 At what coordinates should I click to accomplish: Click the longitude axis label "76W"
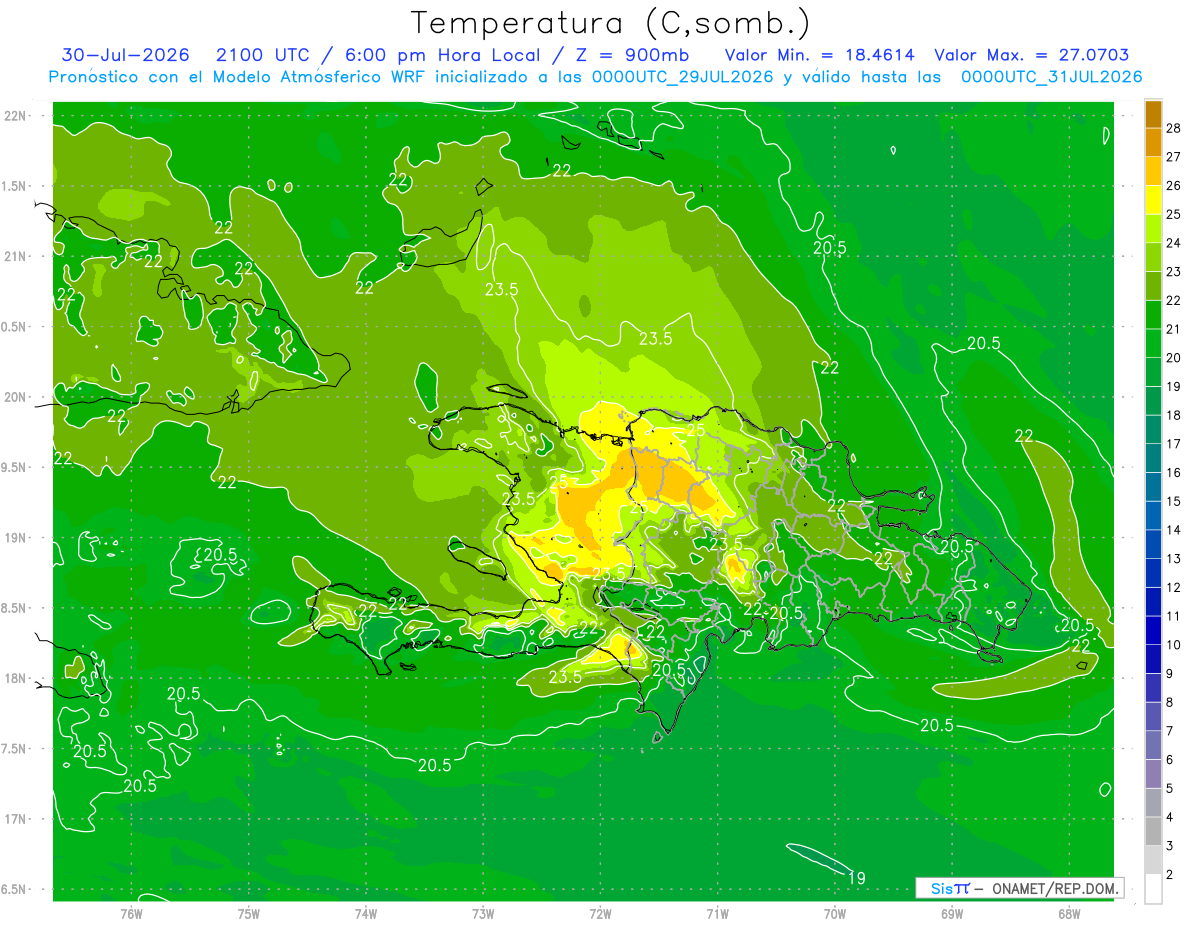[x=131, y=913]
